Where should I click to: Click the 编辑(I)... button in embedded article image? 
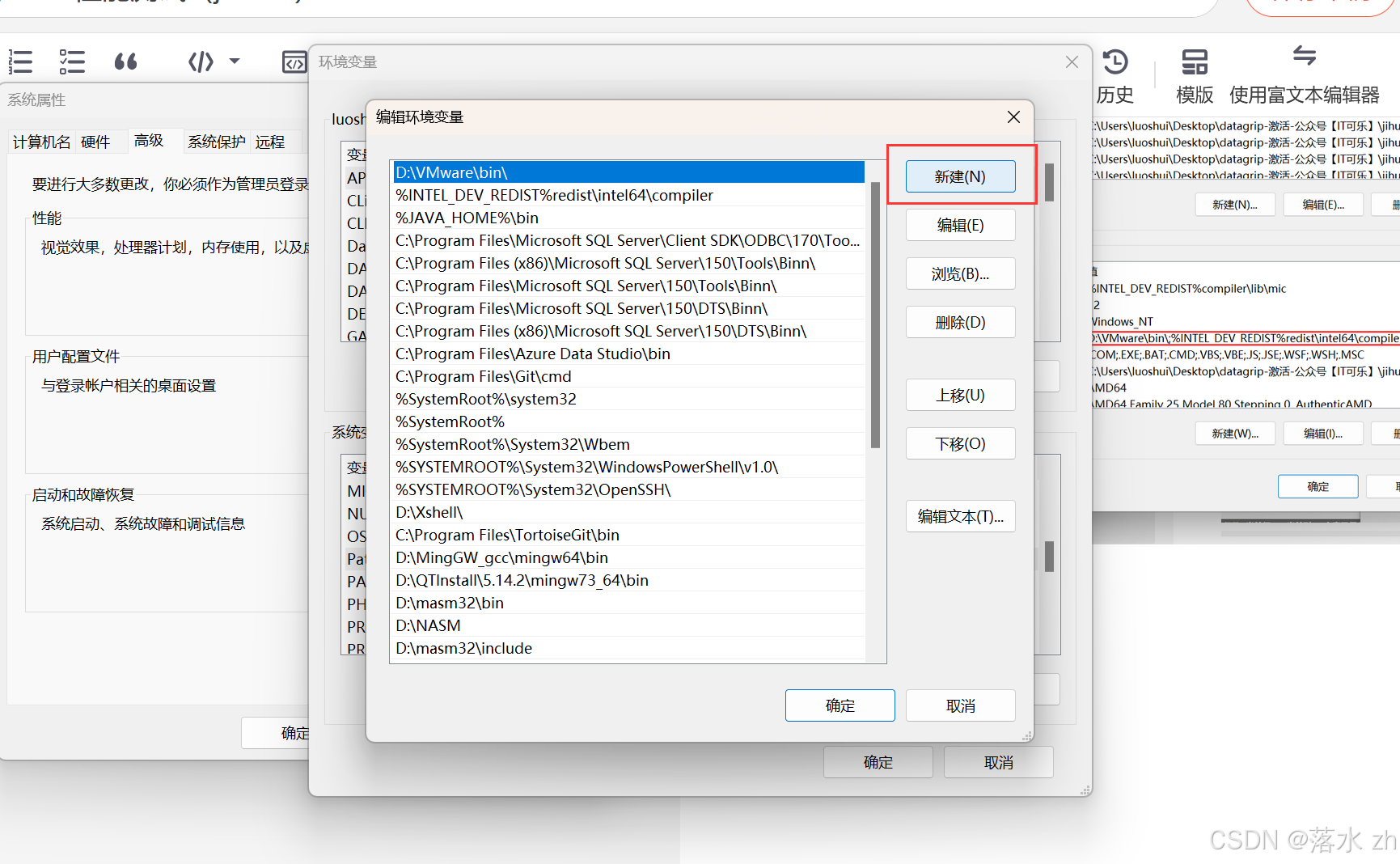(1322, 434)
